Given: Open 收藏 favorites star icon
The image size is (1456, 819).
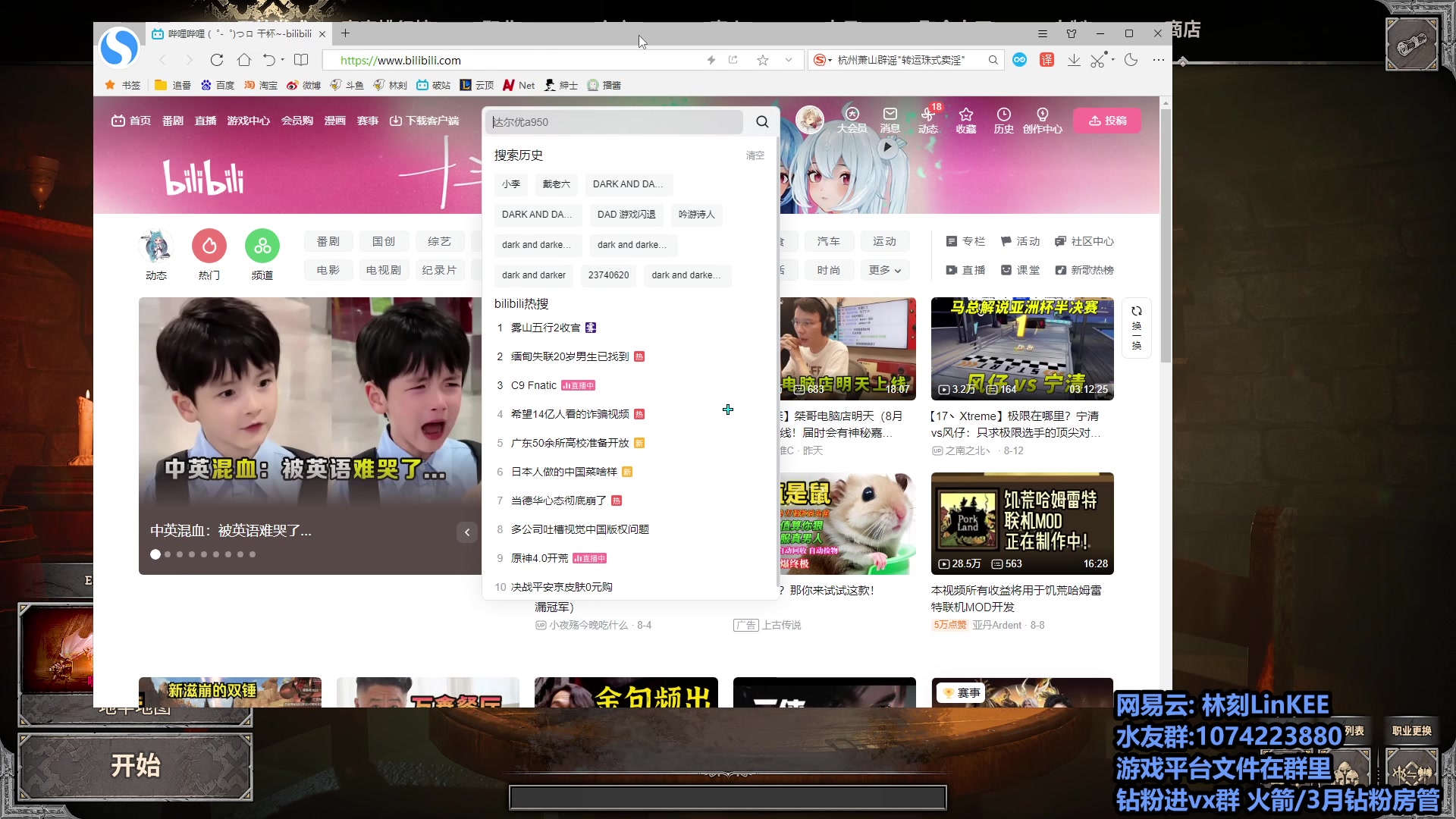Looking at the screenshot, I should pos(966,120).
